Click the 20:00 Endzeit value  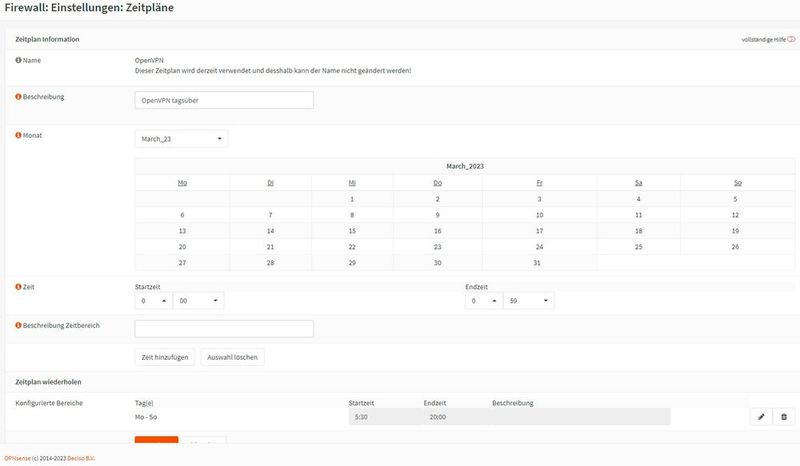[x=437, y=417]
